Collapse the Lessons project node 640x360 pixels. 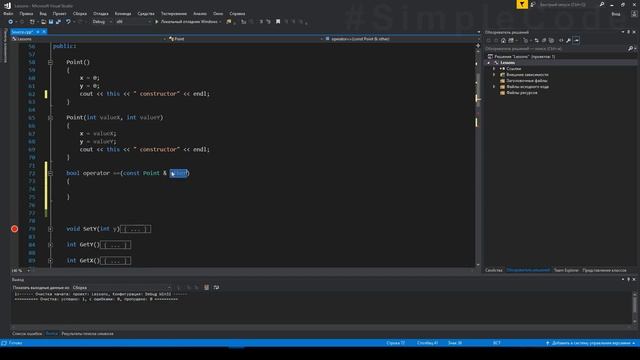[489, 63]
